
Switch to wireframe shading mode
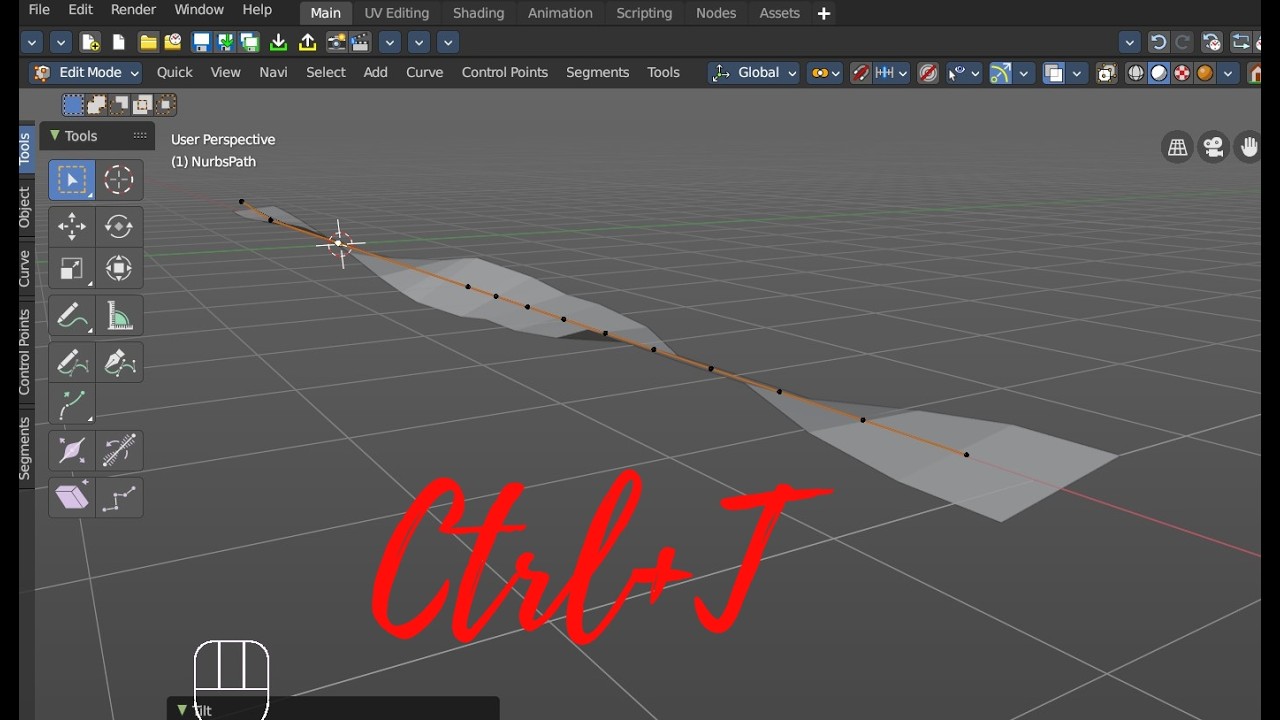pyautogui.click(x=1136, y=73)
